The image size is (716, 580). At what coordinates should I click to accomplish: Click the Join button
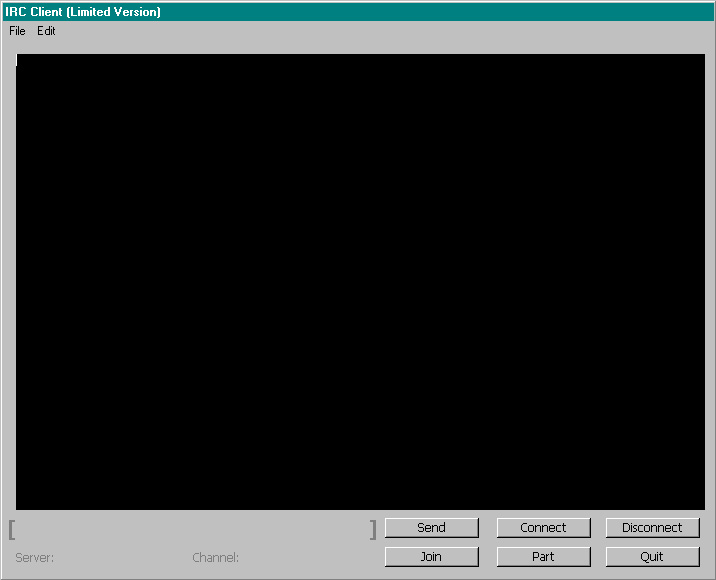tap(432, 557)
